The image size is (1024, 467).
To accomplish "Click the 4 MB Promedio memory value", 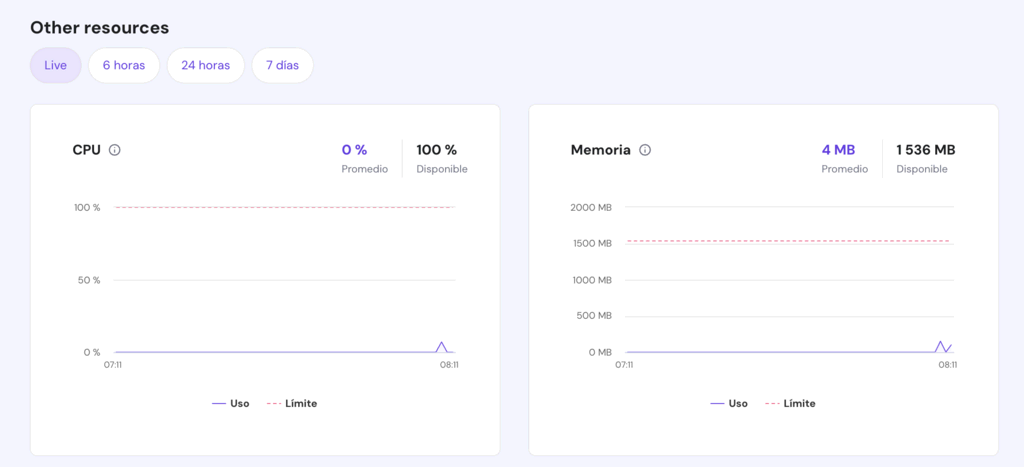I will (838, 150).
